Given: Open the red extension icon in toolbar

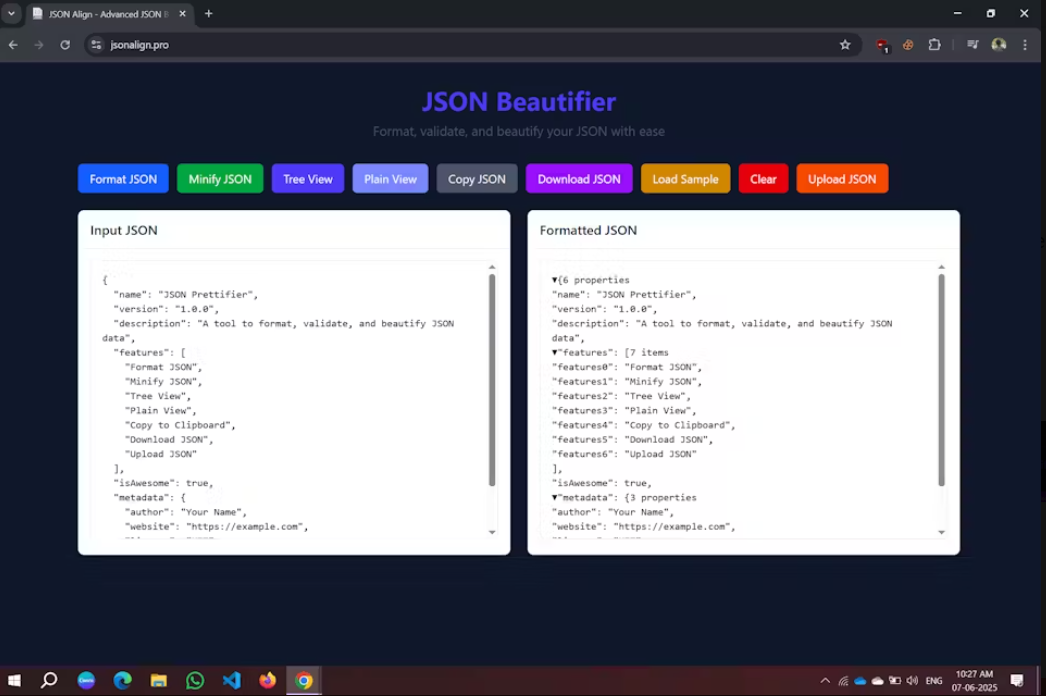Looking at the screenshot, I should [x=882, y=45].
